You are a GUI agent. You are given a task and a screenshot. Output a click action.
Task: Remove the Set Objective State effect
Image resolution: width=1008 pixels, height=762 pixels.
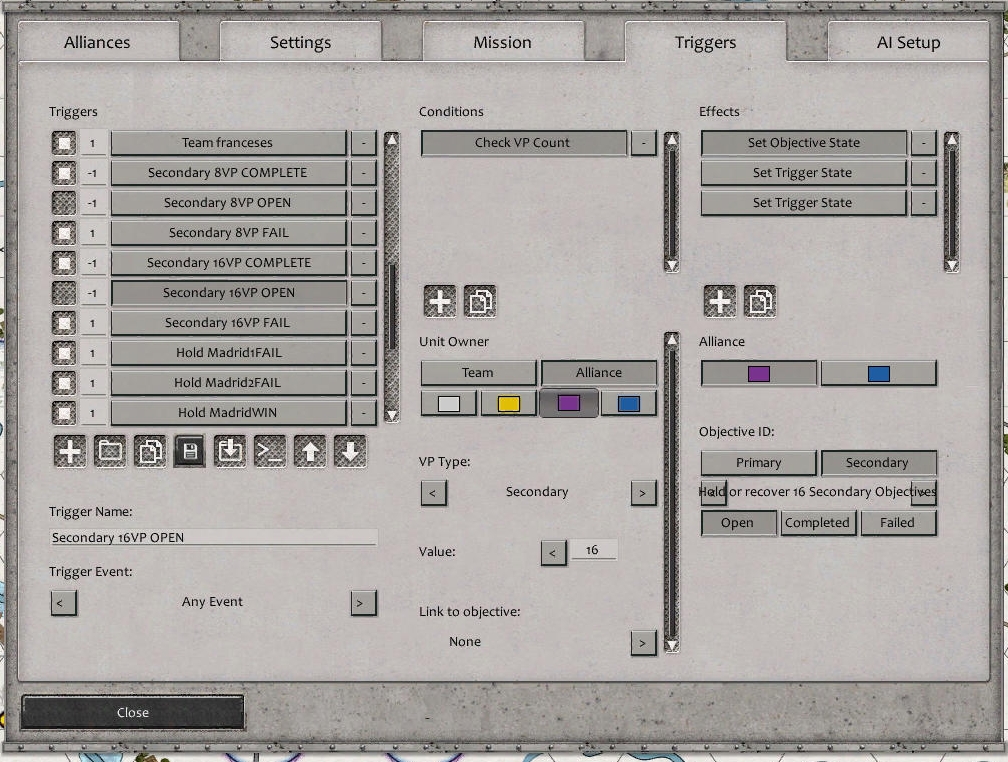[924, 143]
